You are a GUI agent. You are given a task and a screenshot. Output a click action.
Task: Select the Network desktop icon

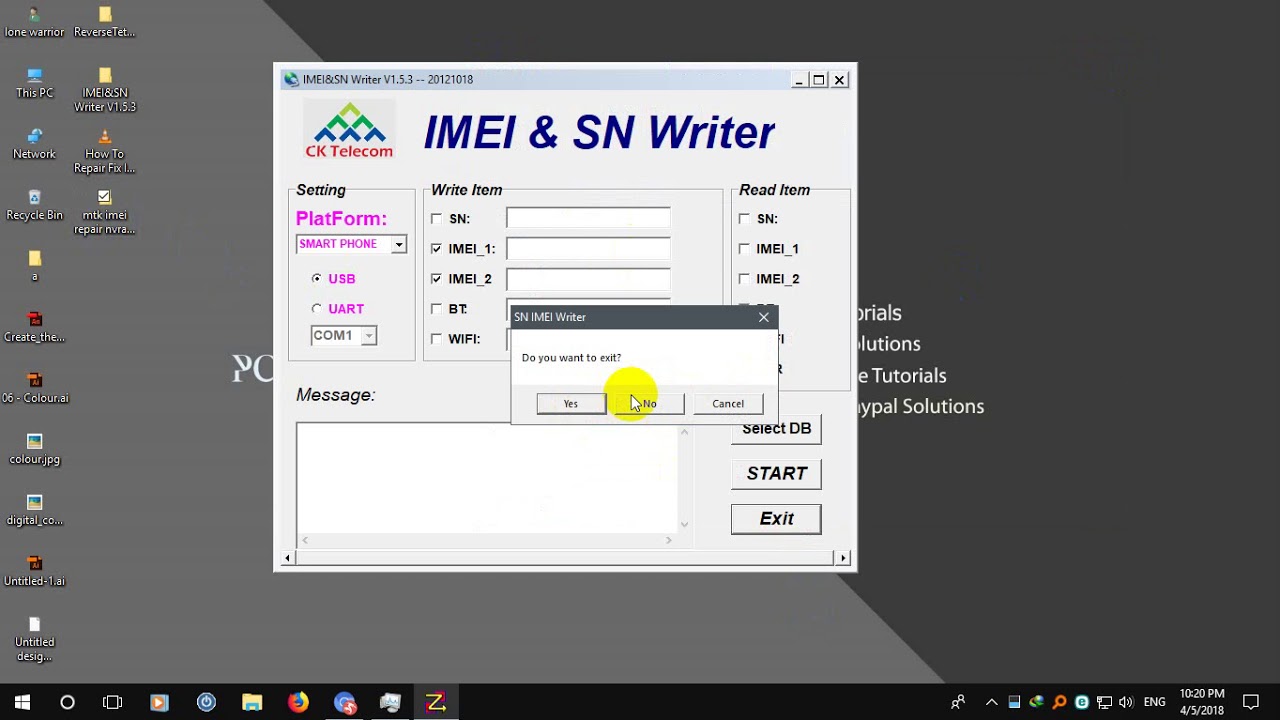34,144
